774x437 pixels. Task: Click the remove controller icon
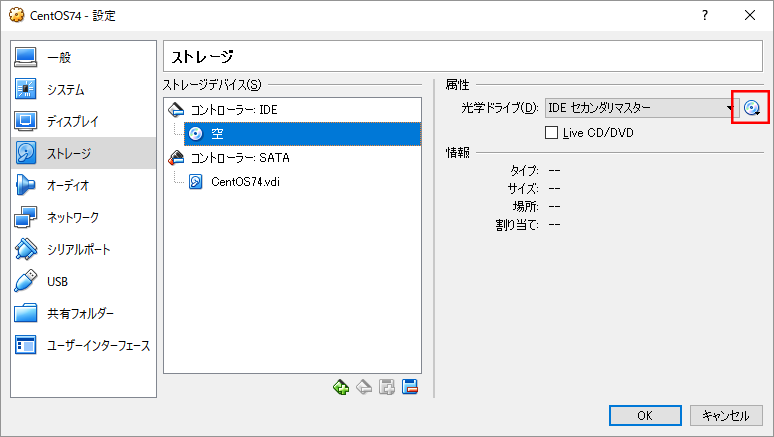364,387
